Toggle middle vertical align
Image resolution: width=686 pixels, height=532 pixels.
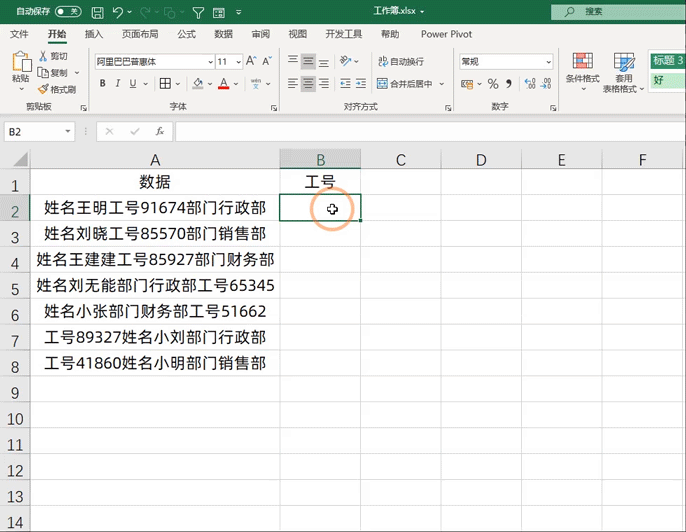[x=308, y=61]
